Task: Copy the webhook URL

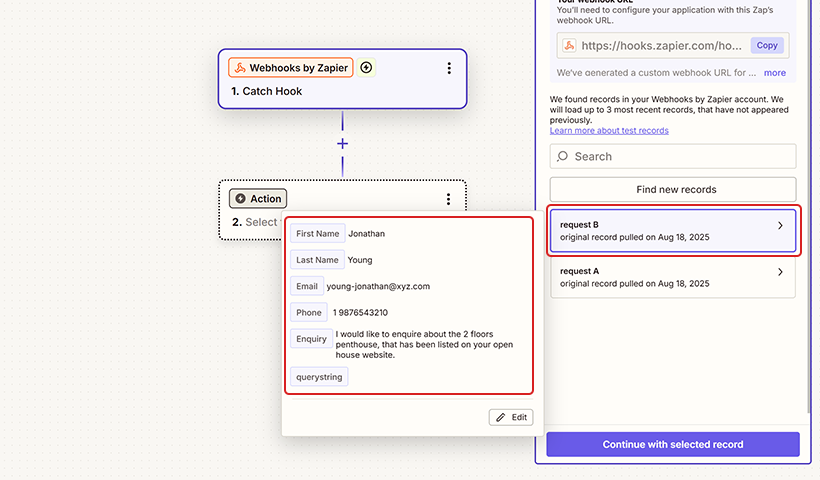Action: (767, 45)
